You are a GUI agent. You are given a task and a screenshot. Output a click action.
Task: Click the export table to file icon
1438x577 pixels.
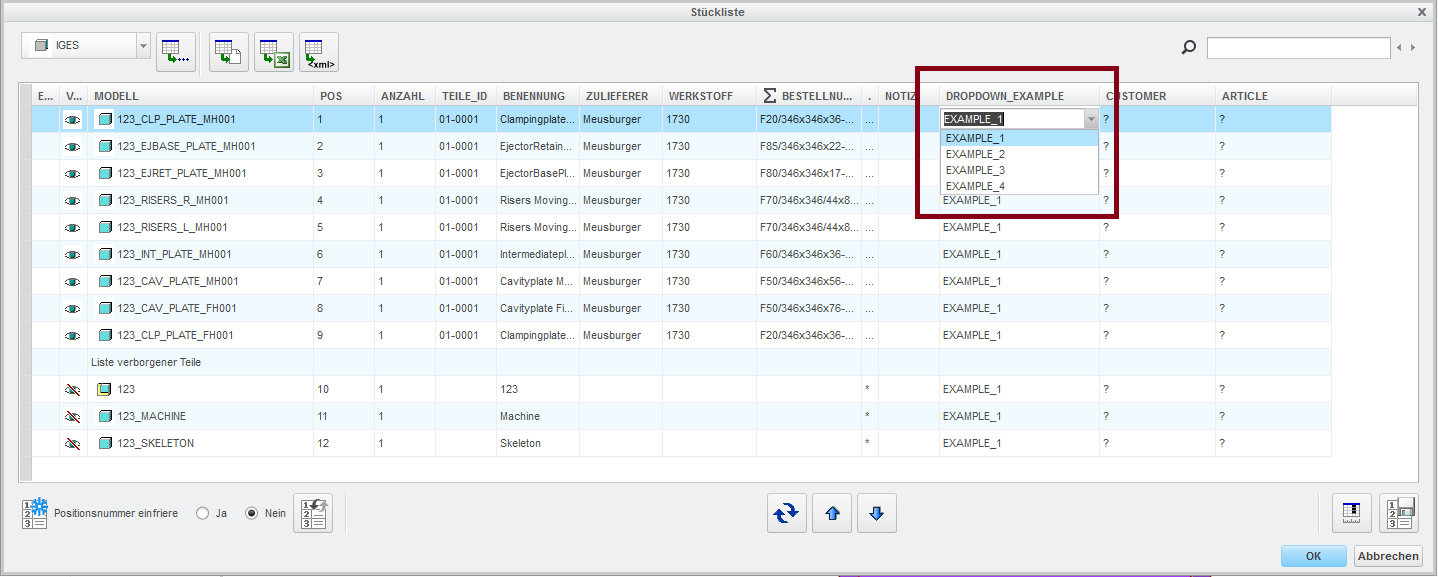(x=228, y=52)
